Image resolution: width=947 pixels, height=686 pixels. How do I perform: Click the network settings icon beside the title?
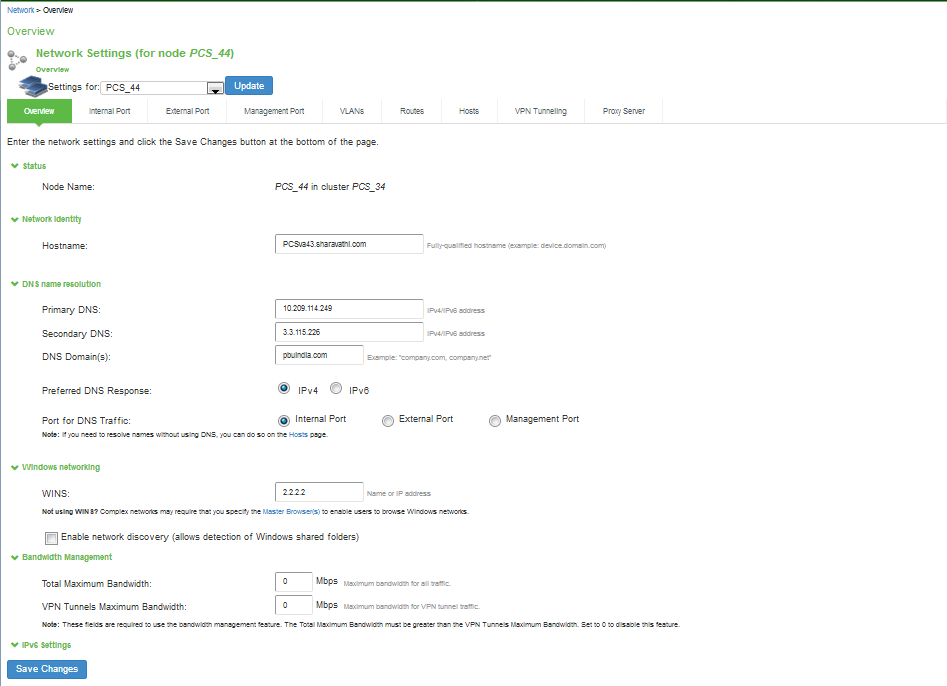click(17, 58)
